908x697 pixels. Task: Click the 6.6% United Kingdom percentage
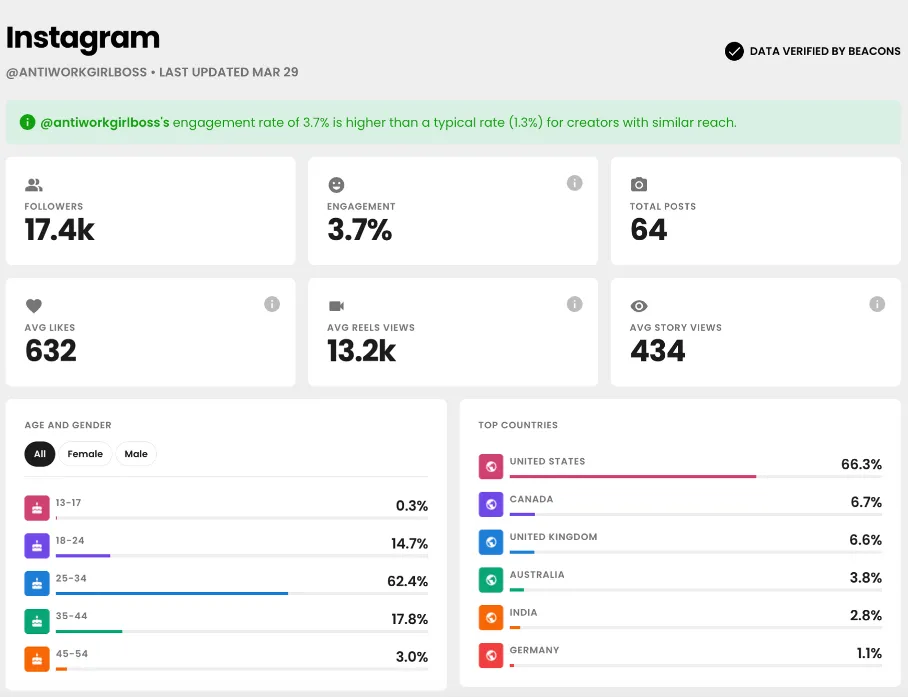pos(865,540)
